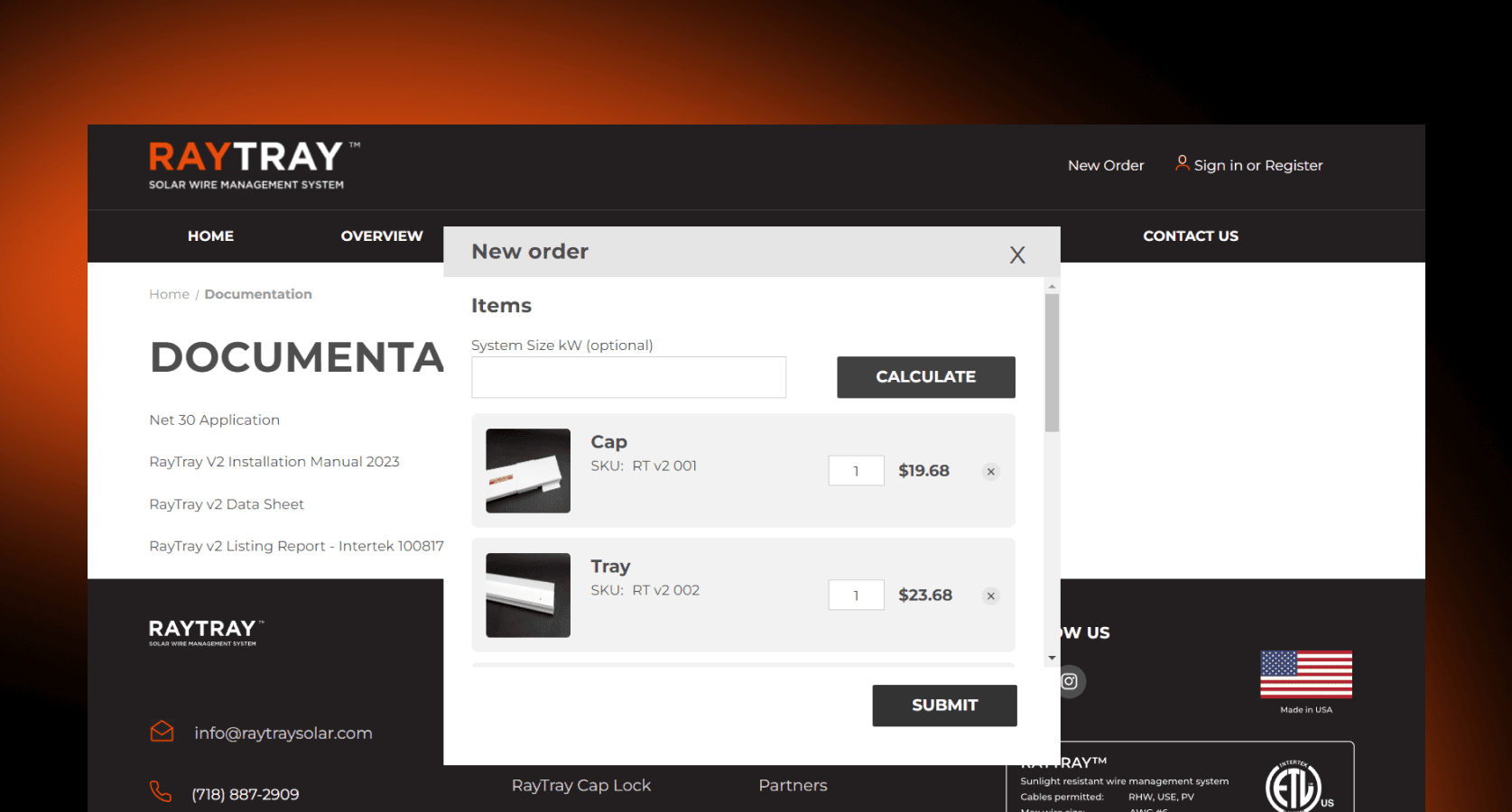Click the SKU RT v2 001 text
Image resolution: width=1512 pixels, height=812 pixels.
click(x=644, y=466)
